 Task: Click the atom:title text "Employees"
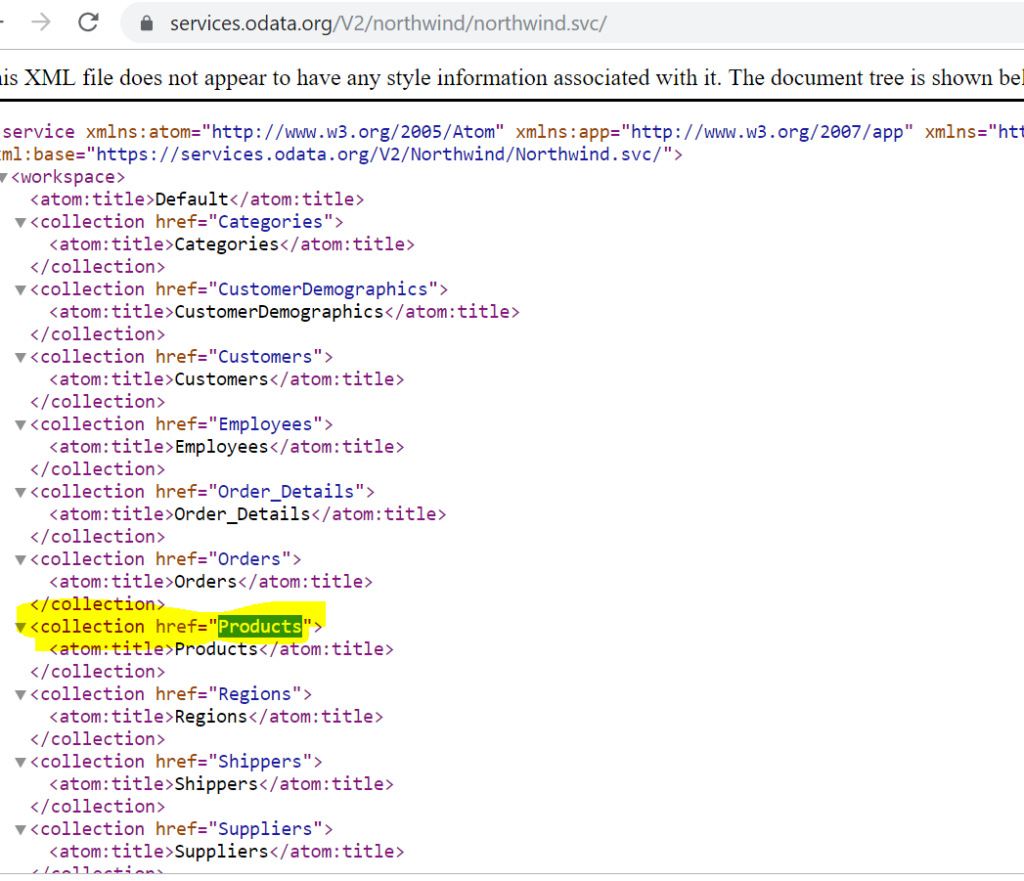(221, 447)
